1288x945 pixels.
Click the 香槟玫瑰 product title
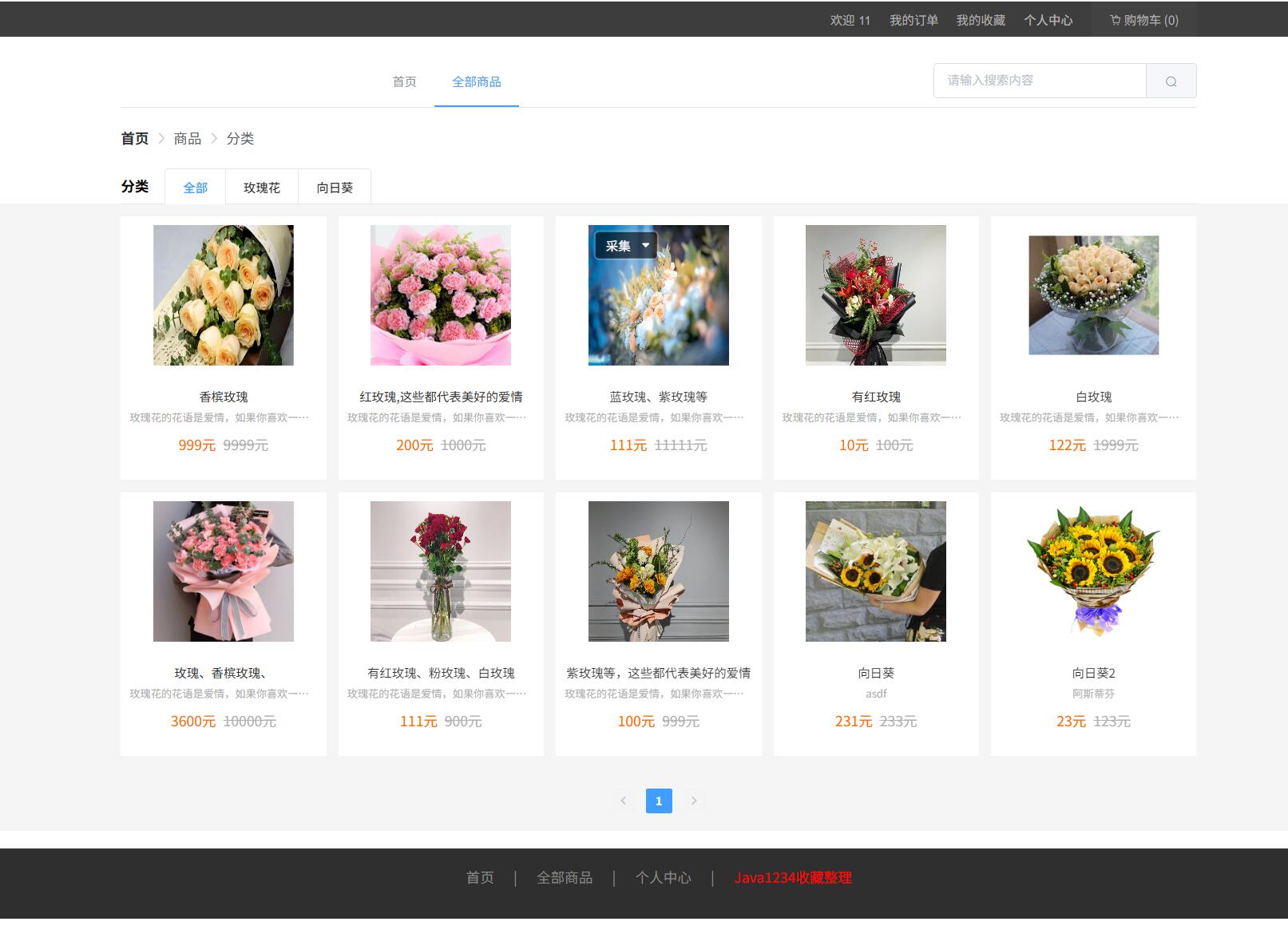tap(224, 397)
